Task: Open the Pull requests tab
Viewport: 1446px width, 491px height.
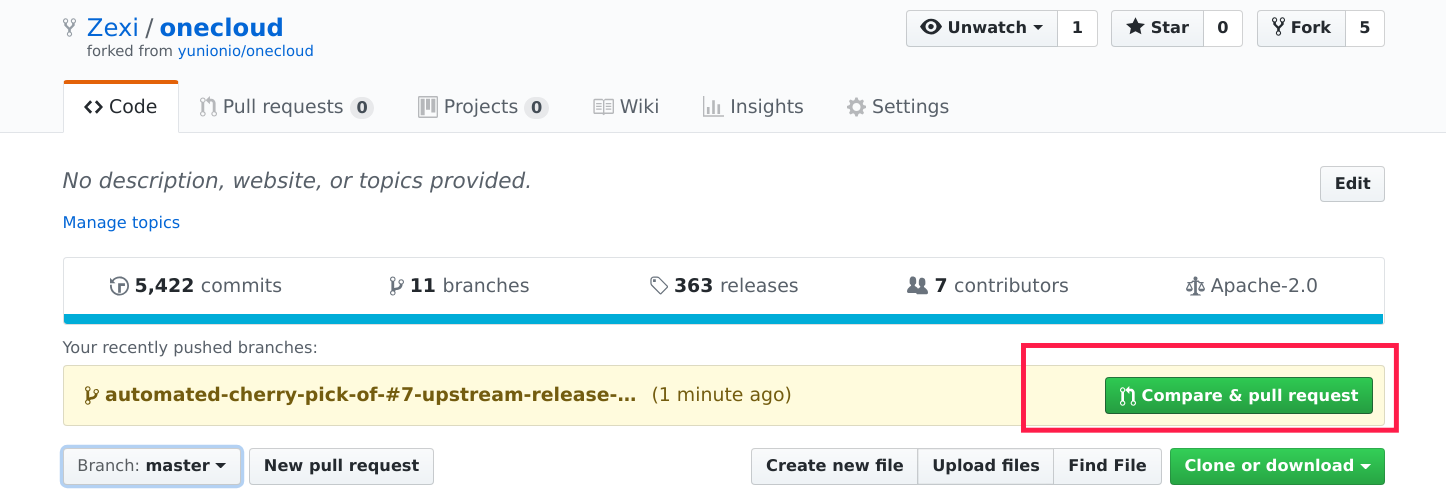Action: pos(285,107)
